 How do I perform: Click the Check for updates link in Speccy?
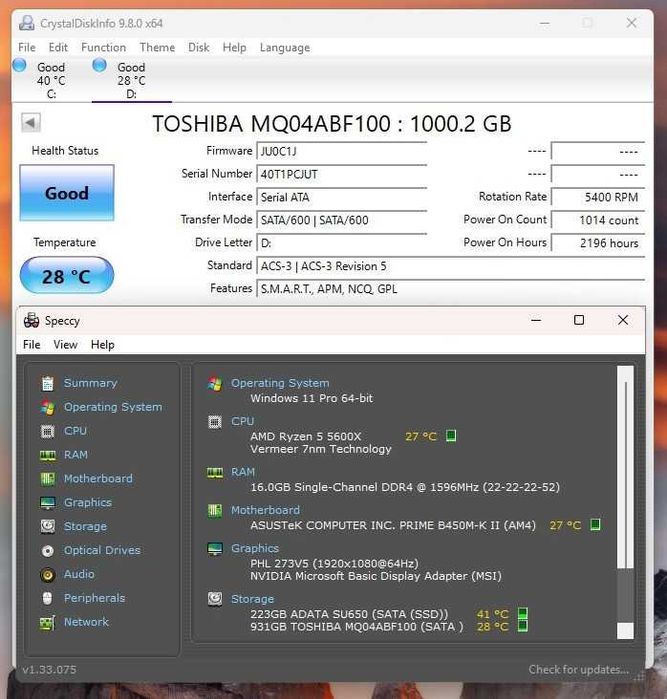point(579,670)
